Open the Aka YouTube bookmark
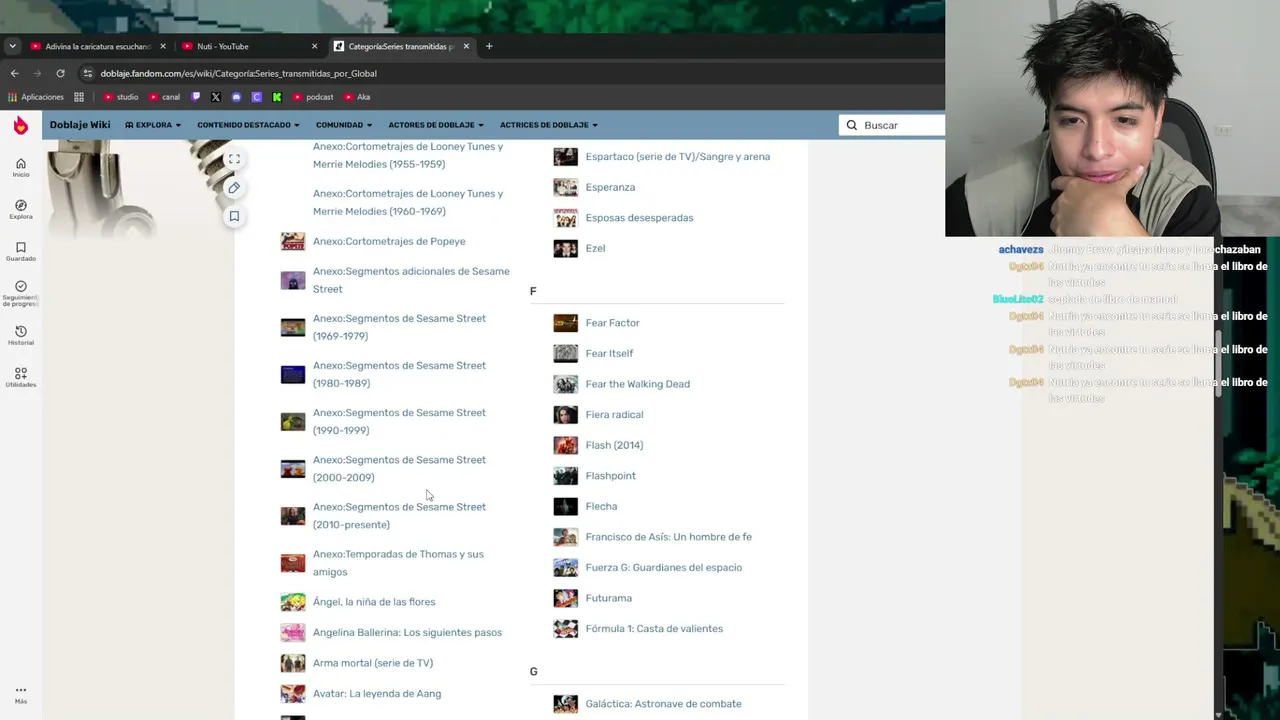The height and width of the screenshot is (720, 1280). tap(357, 97)
